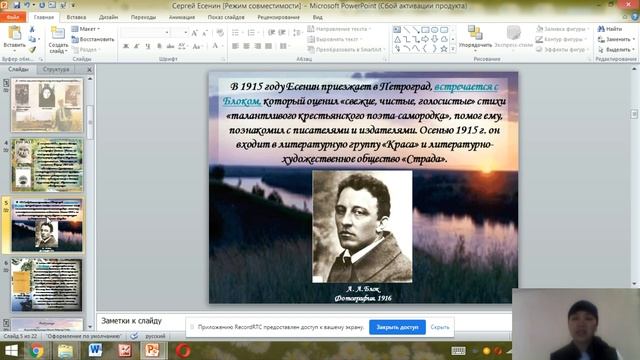This screenshot has height=360, width=640.
Task: Click the 'встречается с Блоком' hyperlink
Action: (466, 87)
